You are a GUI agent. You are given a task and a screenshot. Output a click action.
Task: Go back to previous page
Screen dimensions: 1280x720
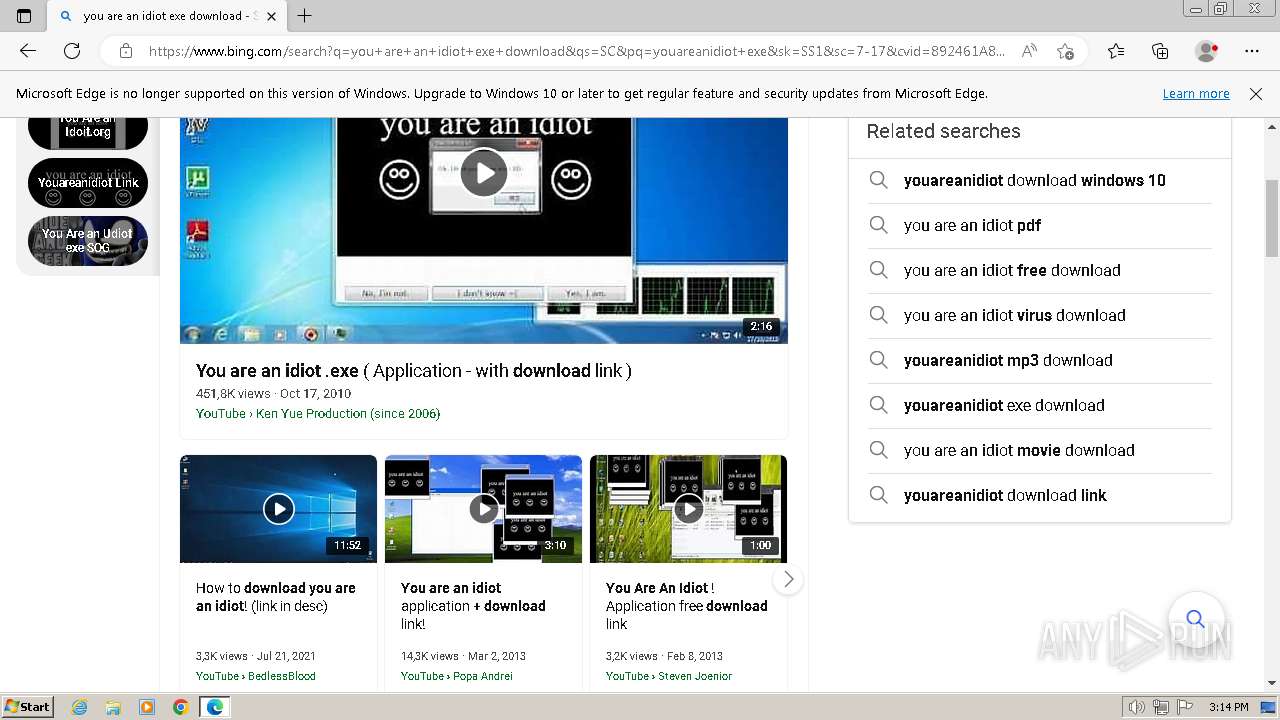coord(28,51)
